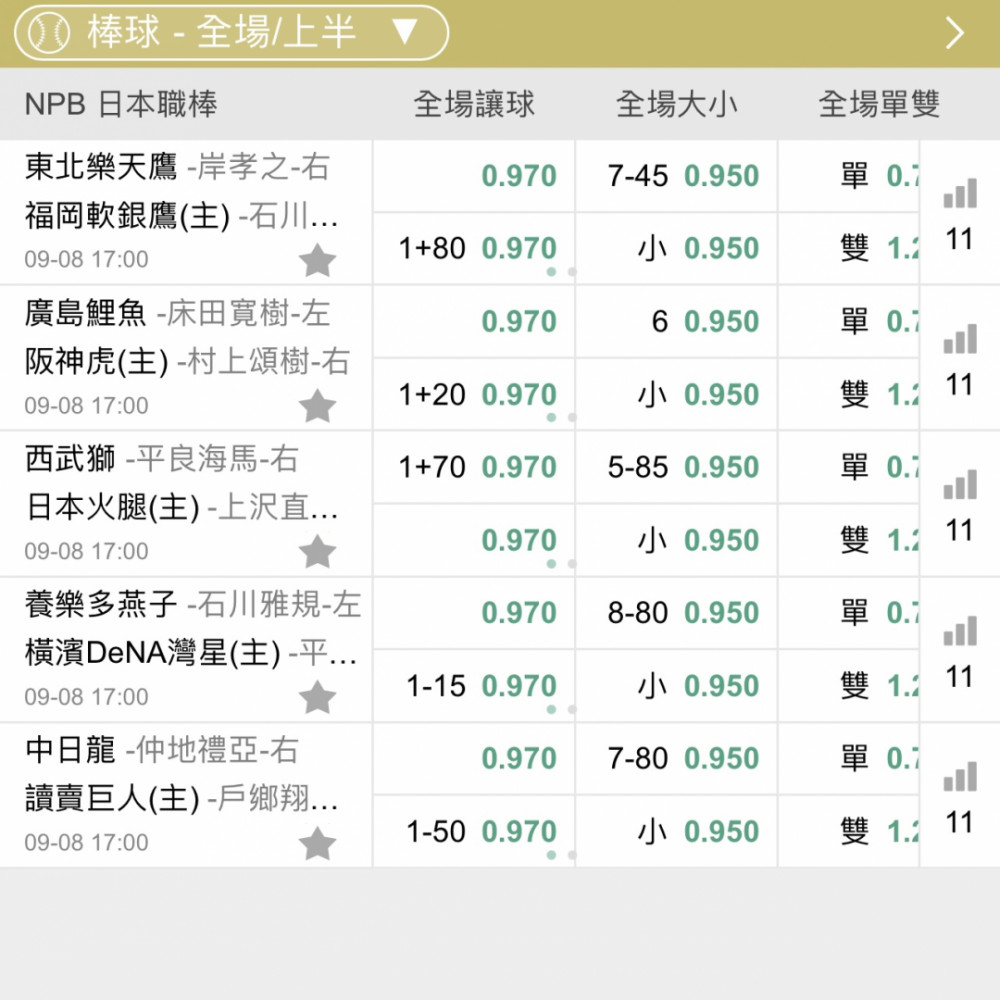This screenshot has height=1000, width=1000.
Task: Favorite the 養樂多燕子 vs 橫濱DeNA灣星 match star
Action: [x=317, y=697]
